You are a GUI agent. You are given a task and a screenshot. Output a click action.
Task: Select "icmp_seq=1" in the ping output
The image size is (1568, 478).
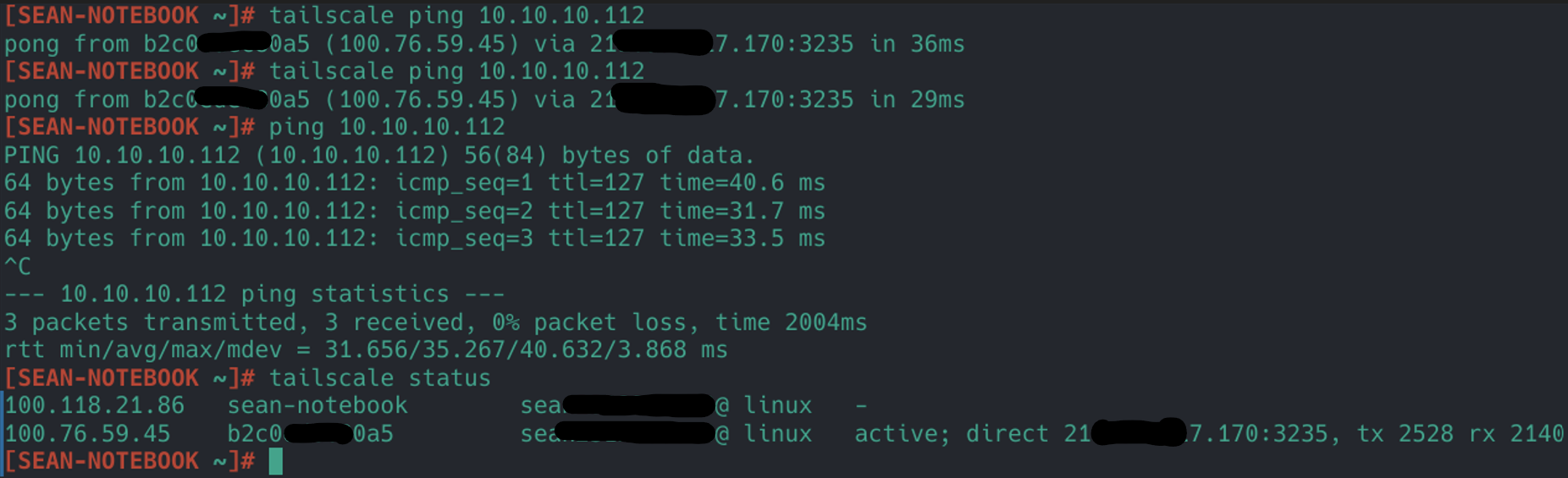[464, 183]
